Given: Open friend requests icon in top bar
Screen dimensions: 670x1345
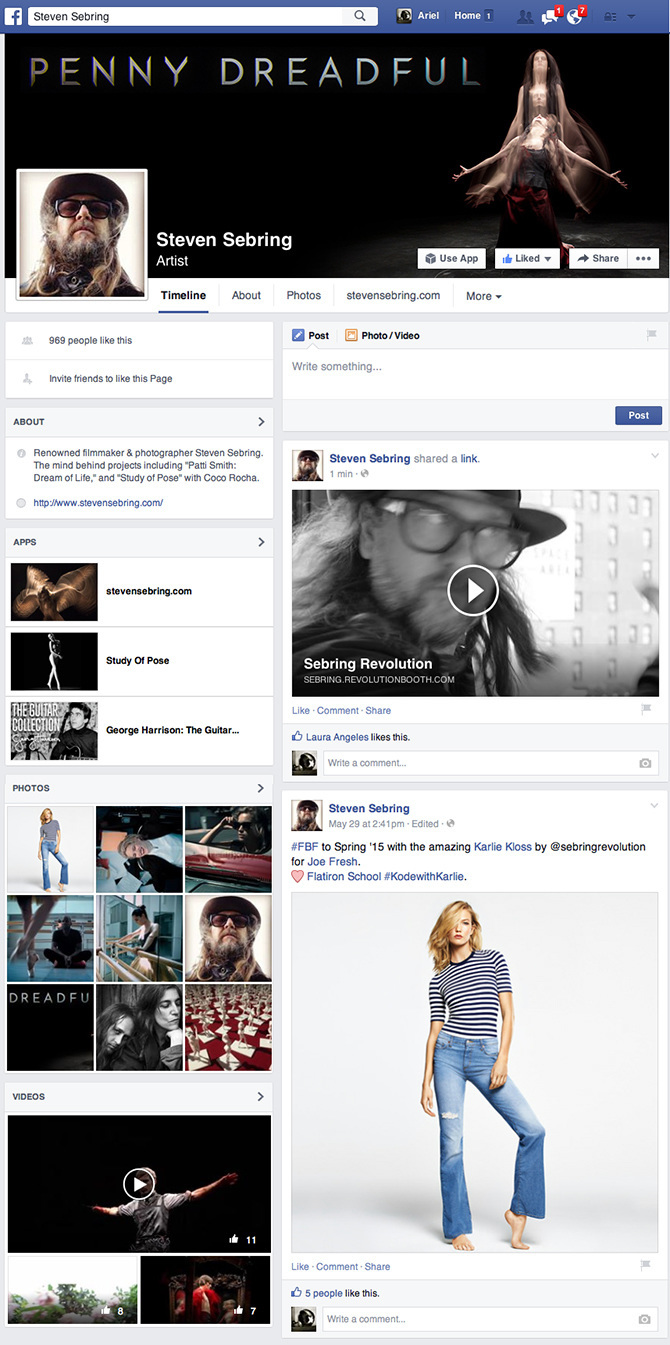Looking at the screenshot, I should [x=525, y=16].
